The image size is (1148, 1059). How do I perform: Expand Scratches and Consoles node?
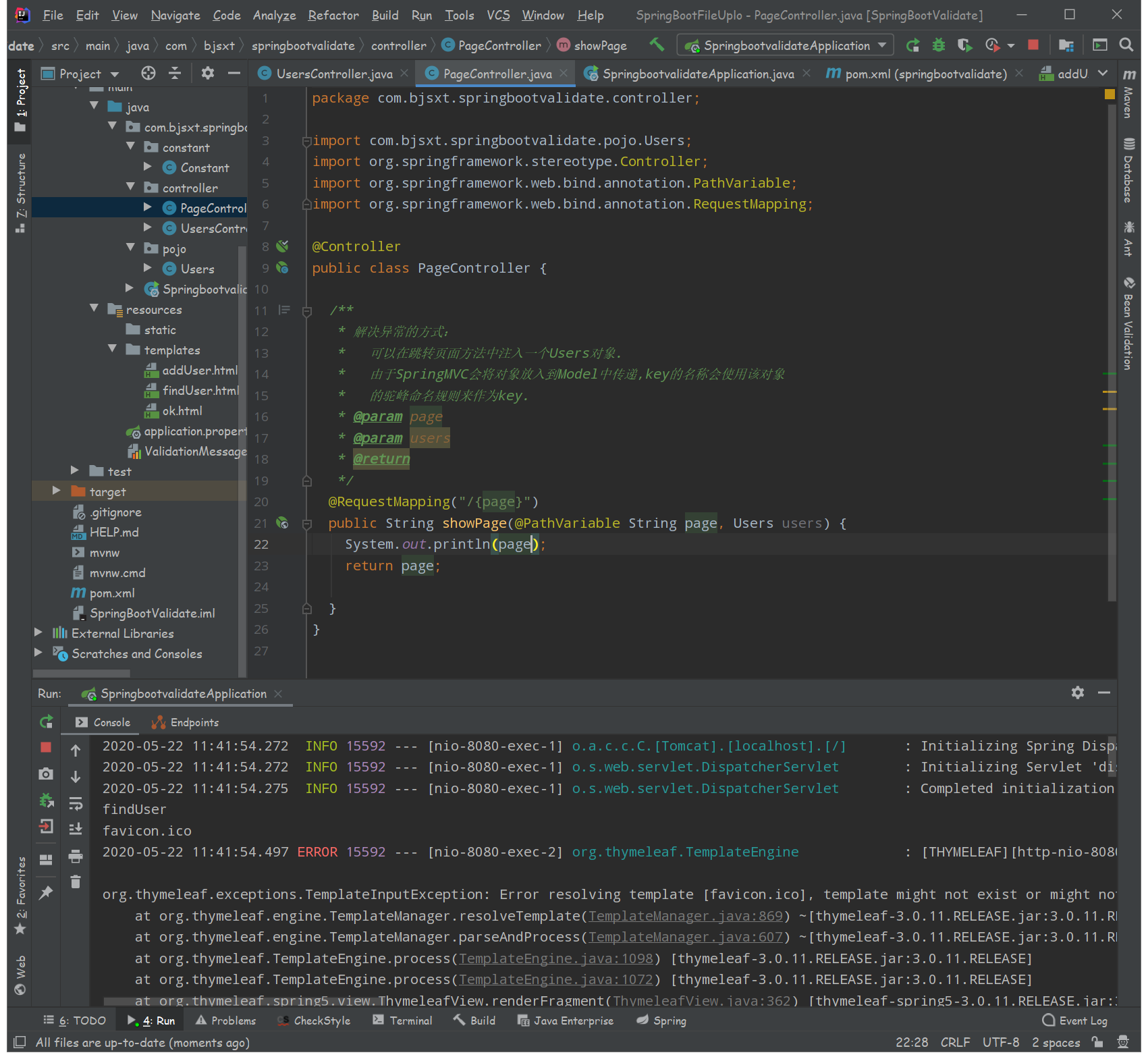tap(38, 653)
